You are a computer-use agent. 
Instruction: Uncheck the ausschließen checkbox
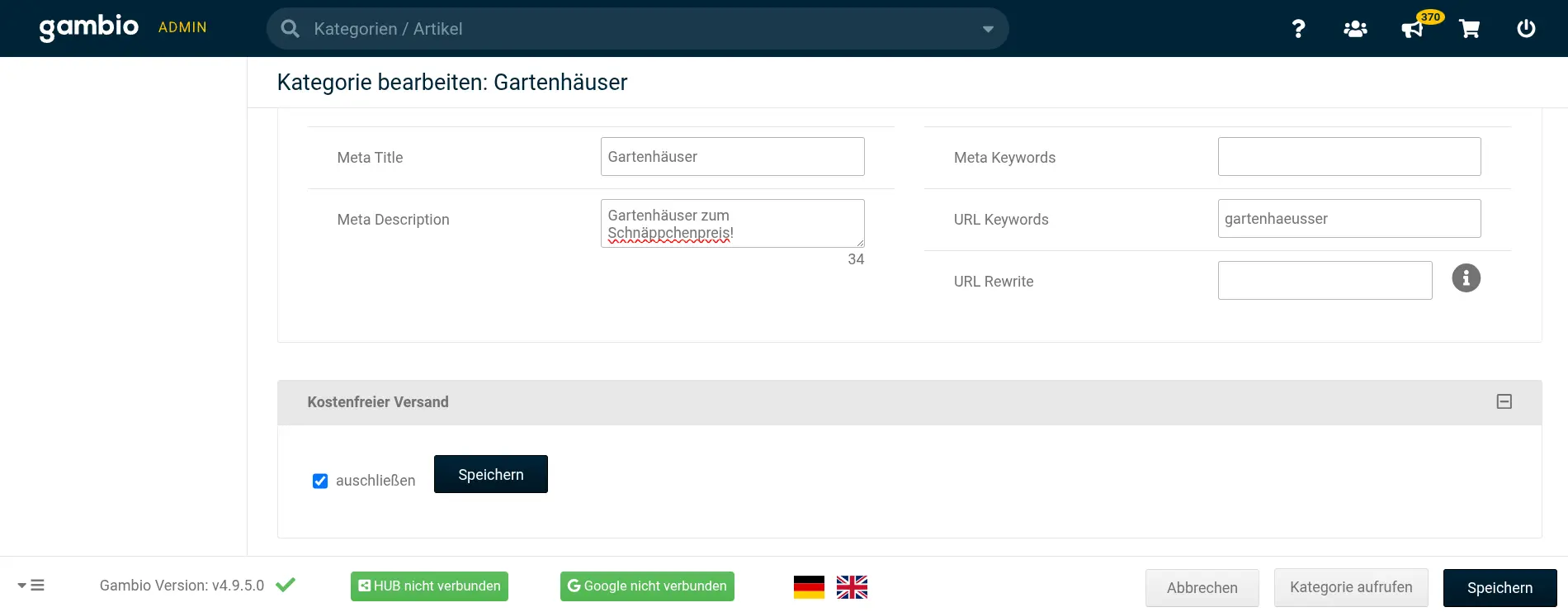point(320,481)
